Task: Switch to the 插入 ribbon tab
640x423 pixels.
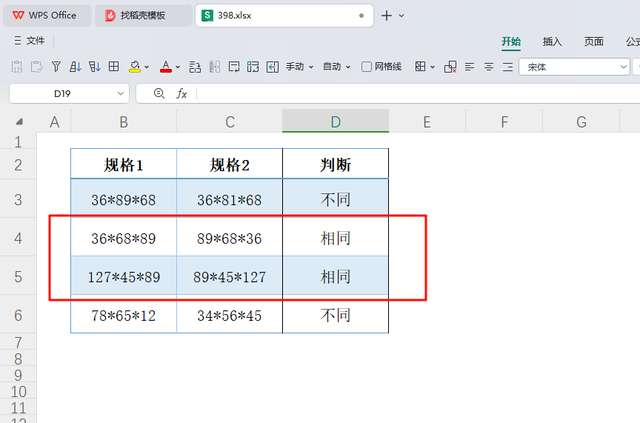Action: [552, 41]
